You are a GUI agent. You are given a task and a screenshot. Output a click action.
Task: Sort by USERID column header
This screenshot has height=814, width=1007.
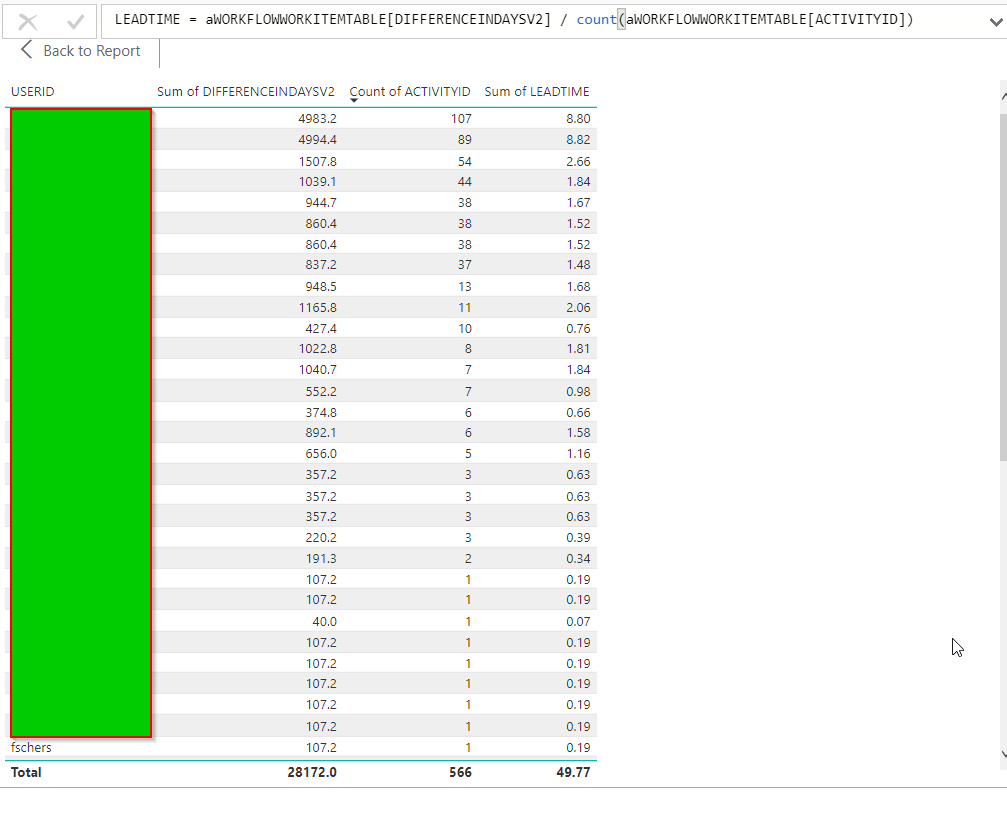coord(33,91)
